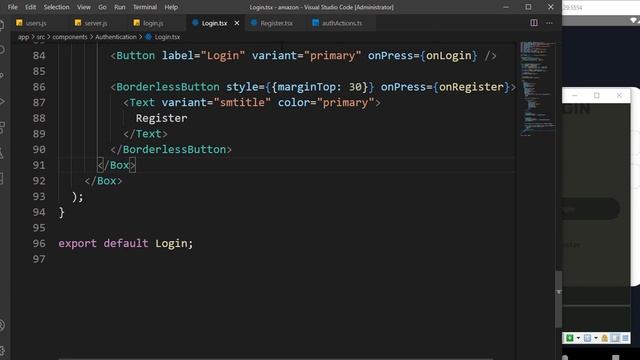
Task: Open dropdown arrow beside green toolbar icon
Action: click(x=578, y=338)
